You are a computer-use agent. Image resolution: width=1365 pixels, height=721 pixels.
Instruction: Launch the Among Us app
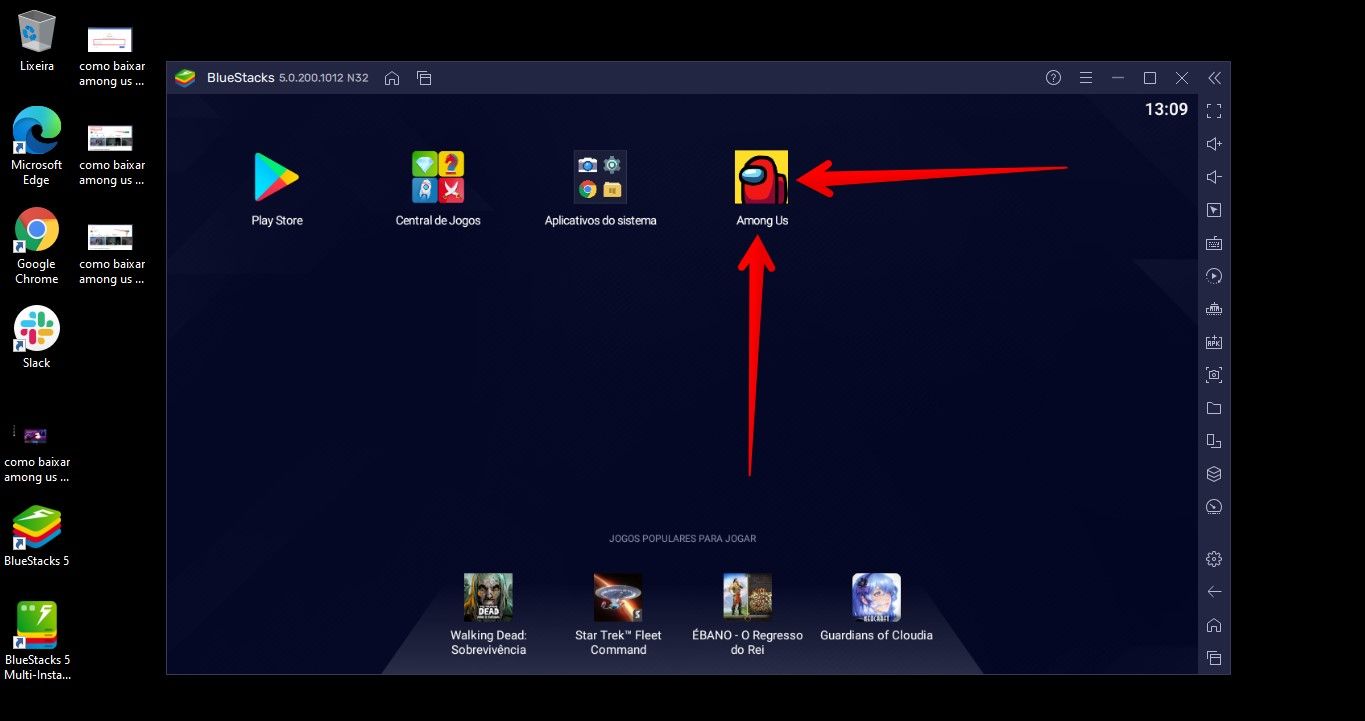click(x=761, y=177)
